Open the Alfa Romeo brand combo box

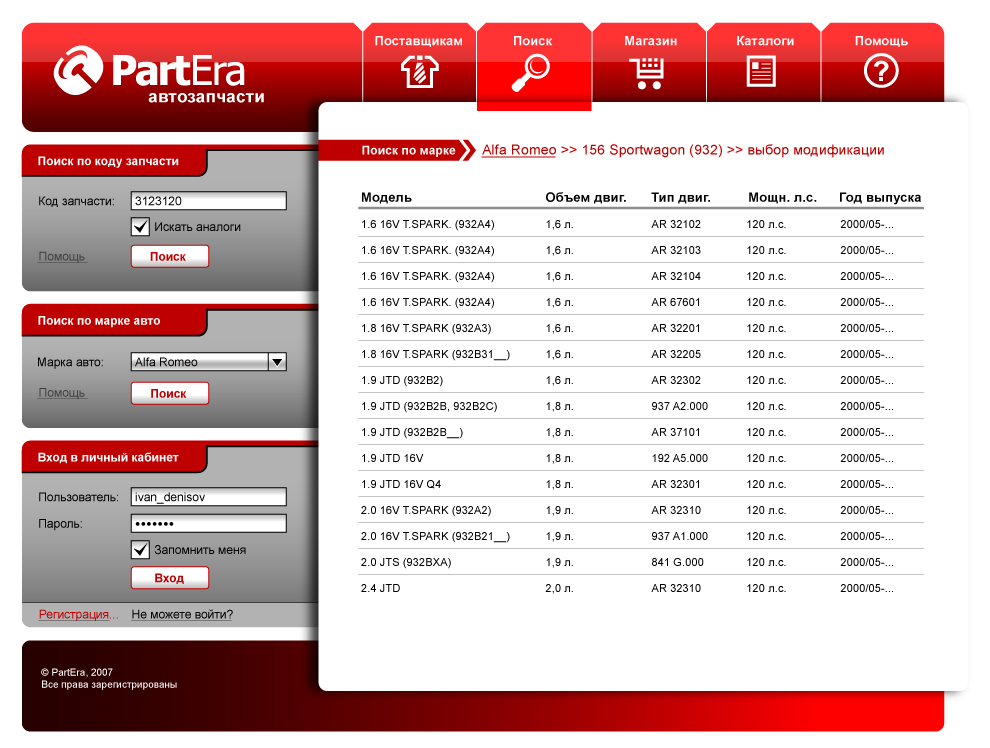199,362
